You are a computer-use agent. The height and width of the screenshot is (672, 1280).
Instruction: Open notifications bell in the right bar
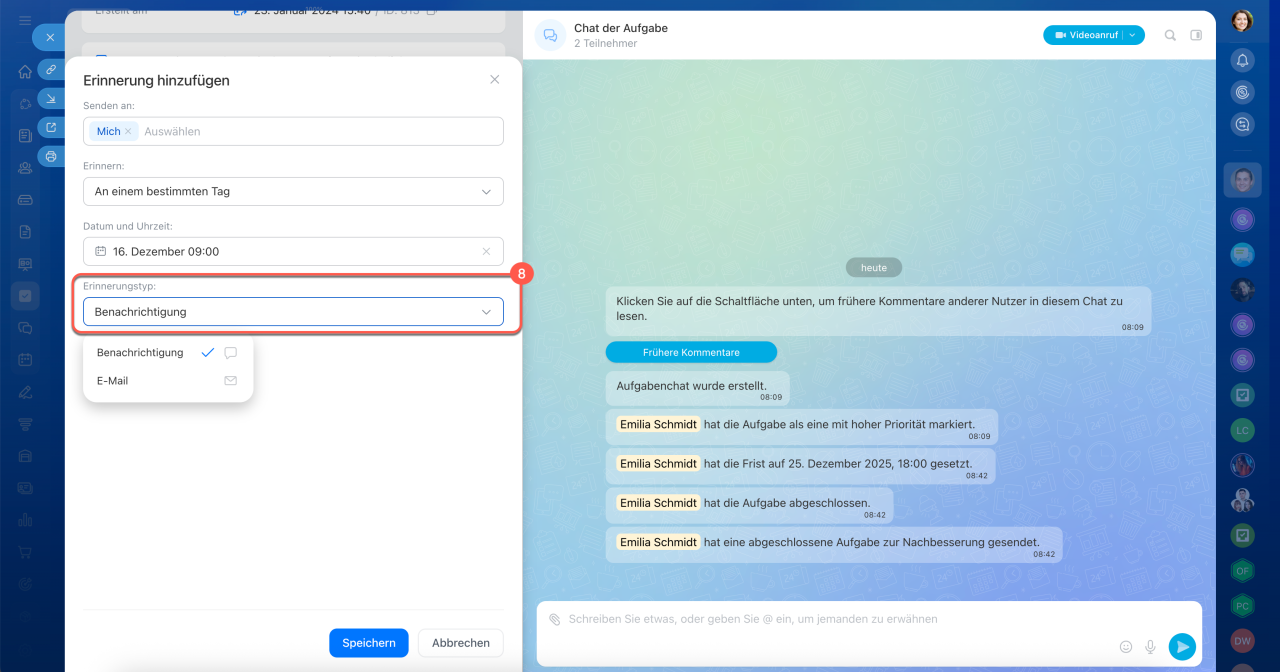pos(1242,60)
